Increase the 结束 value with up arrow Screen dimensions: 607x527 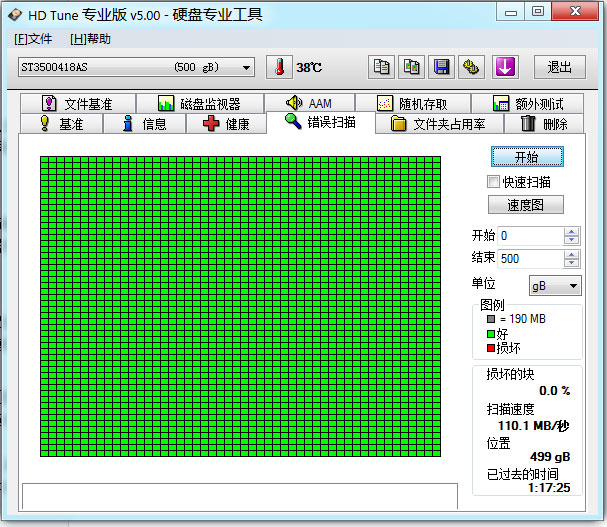coord(572,254)
